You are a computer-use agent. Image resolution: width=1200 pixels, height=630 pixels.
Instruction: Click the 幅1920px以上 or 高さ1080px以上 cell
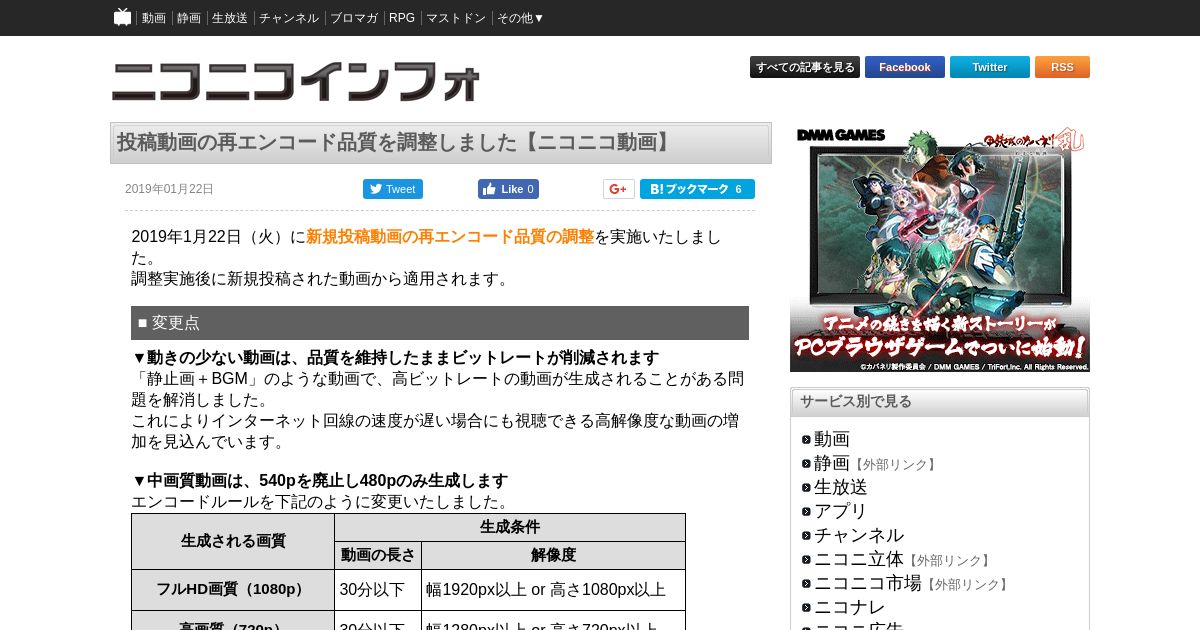coord(553,590)
